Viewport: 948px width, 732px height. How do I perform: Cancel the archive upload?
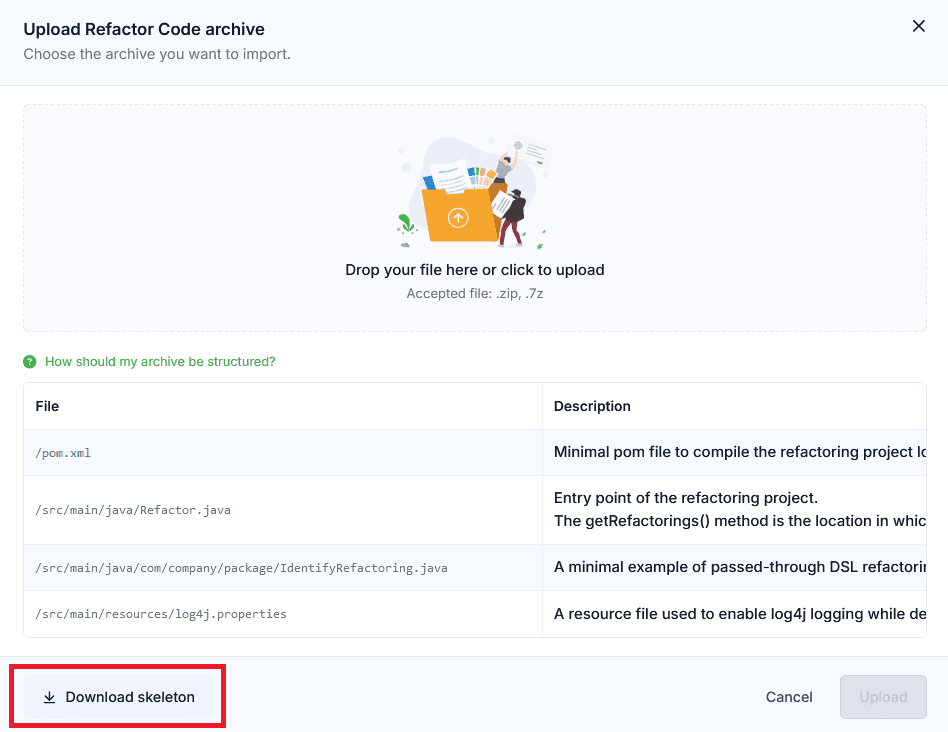(x=789, y=697)
